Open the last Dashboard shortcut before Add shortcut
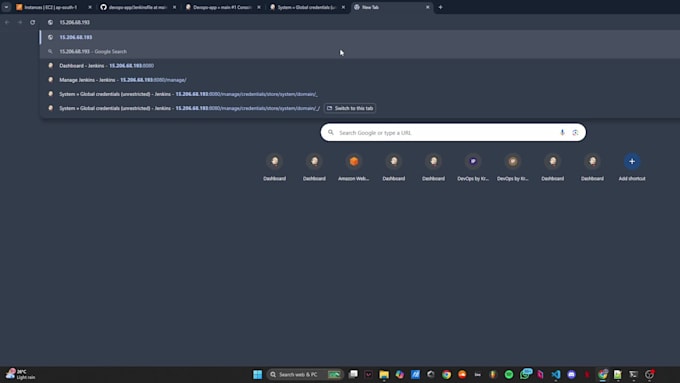 (592, 167)
